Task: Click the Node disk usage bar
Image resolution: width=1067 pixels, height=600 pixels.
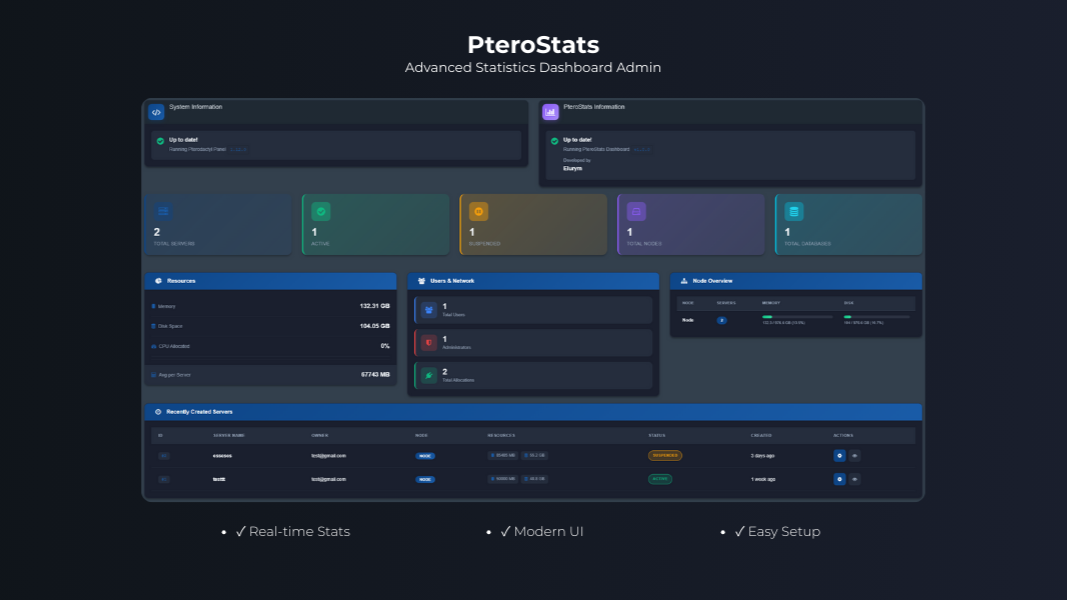Action: pos(876,317)
